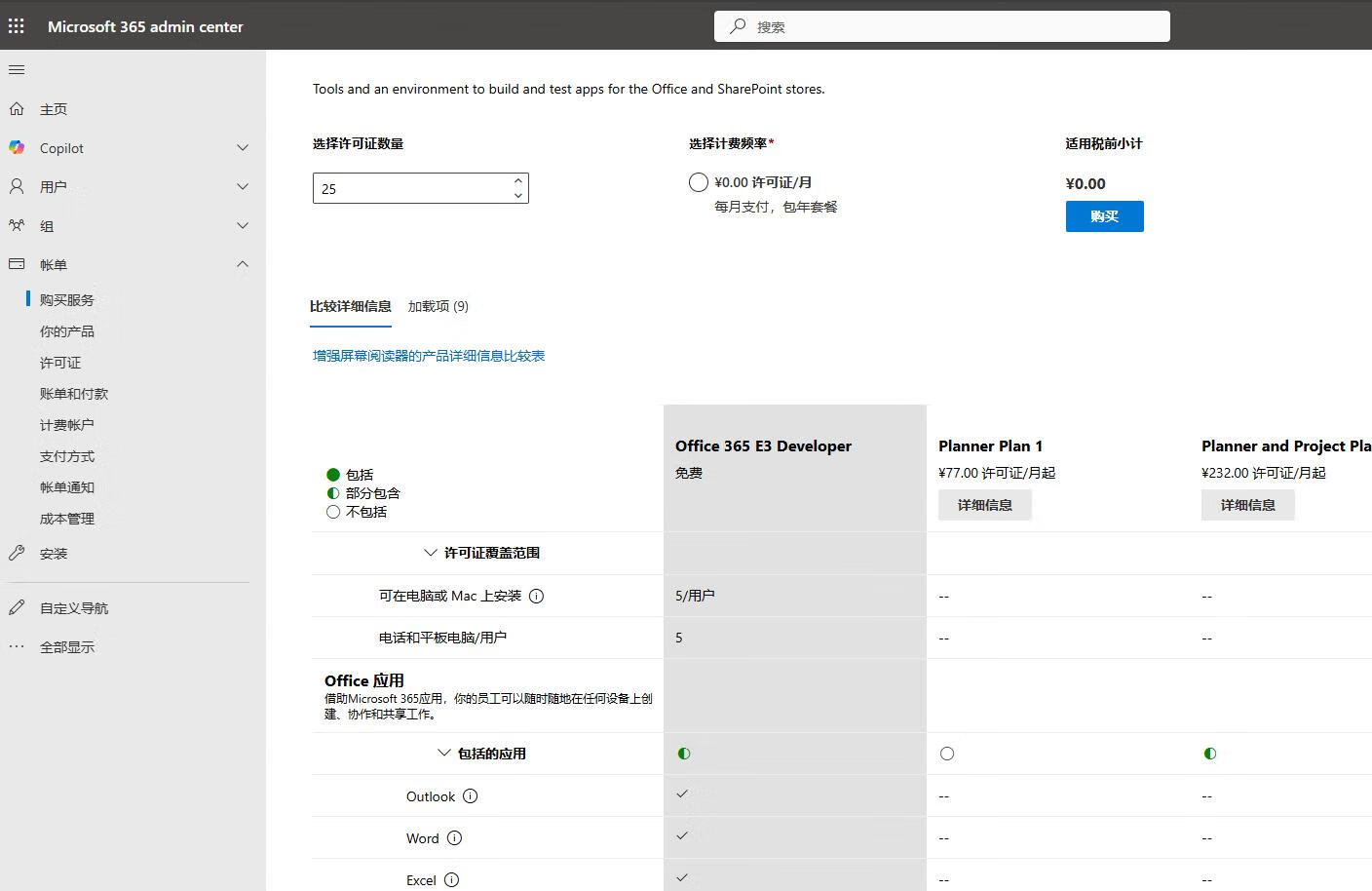Viewport: 1372px width, 891px height.
Task: Open 增强屏幕阅读器的产品详细信息比较表 link
Action: (429, 356)
